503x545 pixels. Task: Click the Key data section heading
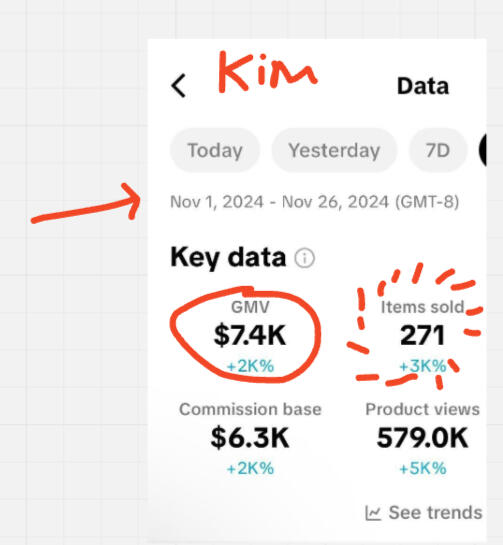point(228,257)
